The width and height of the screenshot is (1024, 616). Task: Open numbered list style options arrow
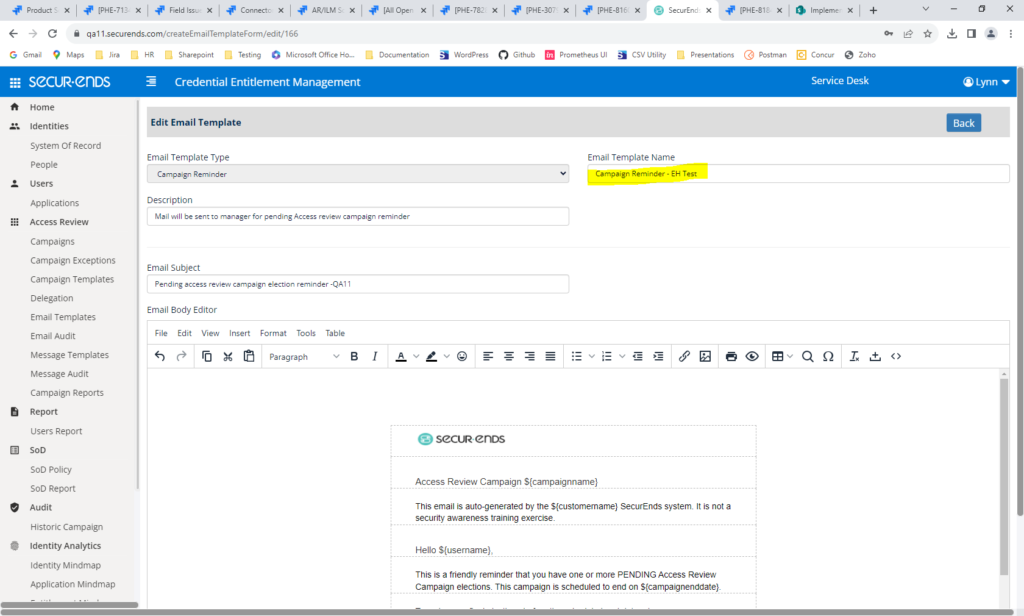click(x=622, y=356)
